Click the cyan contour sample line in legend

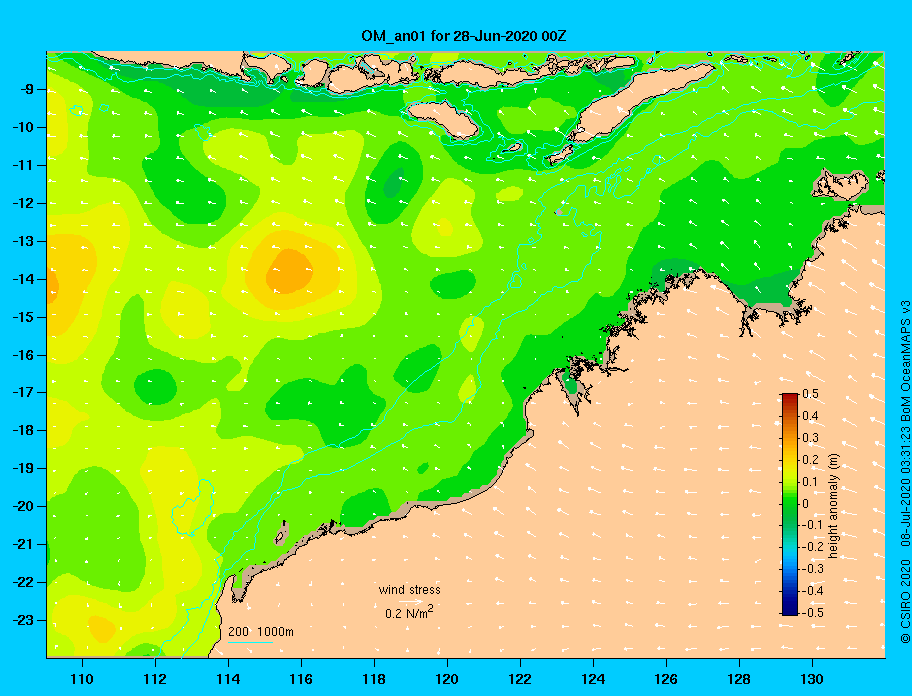click(250, 642)
